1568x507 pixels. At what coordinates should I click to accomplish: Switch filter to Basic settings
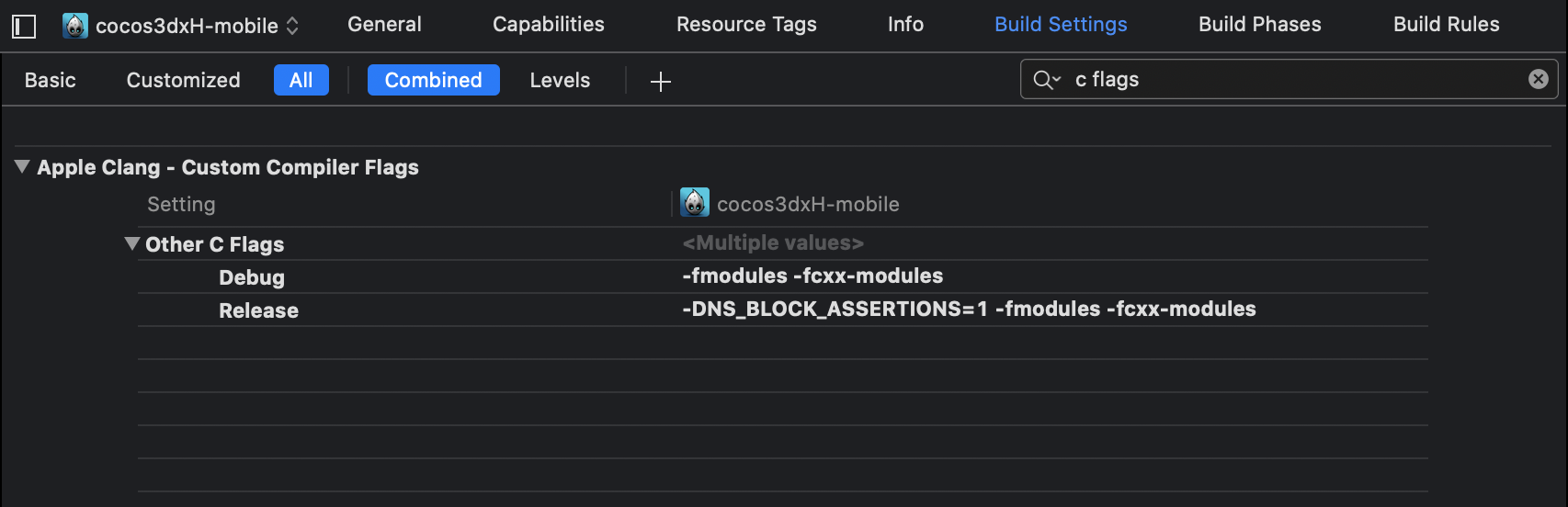51,81
